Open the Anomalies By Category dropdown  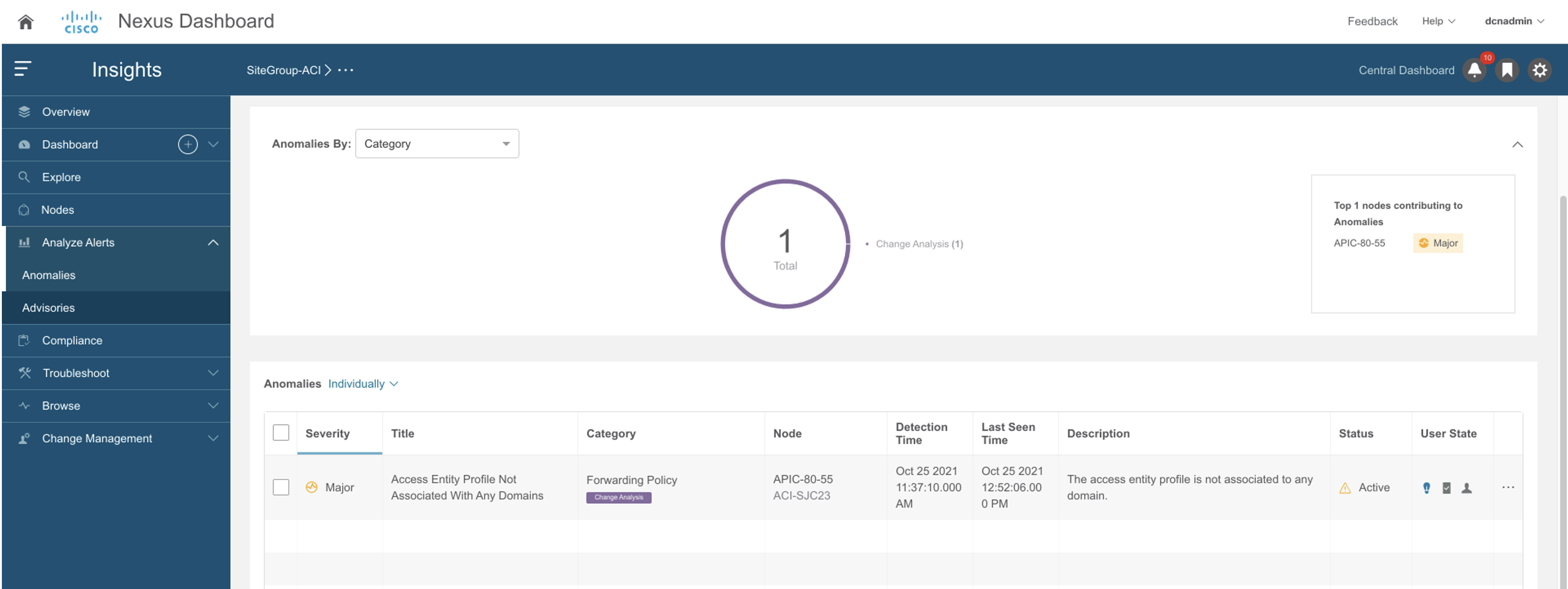pyautogui.click(x=436, y=143)
